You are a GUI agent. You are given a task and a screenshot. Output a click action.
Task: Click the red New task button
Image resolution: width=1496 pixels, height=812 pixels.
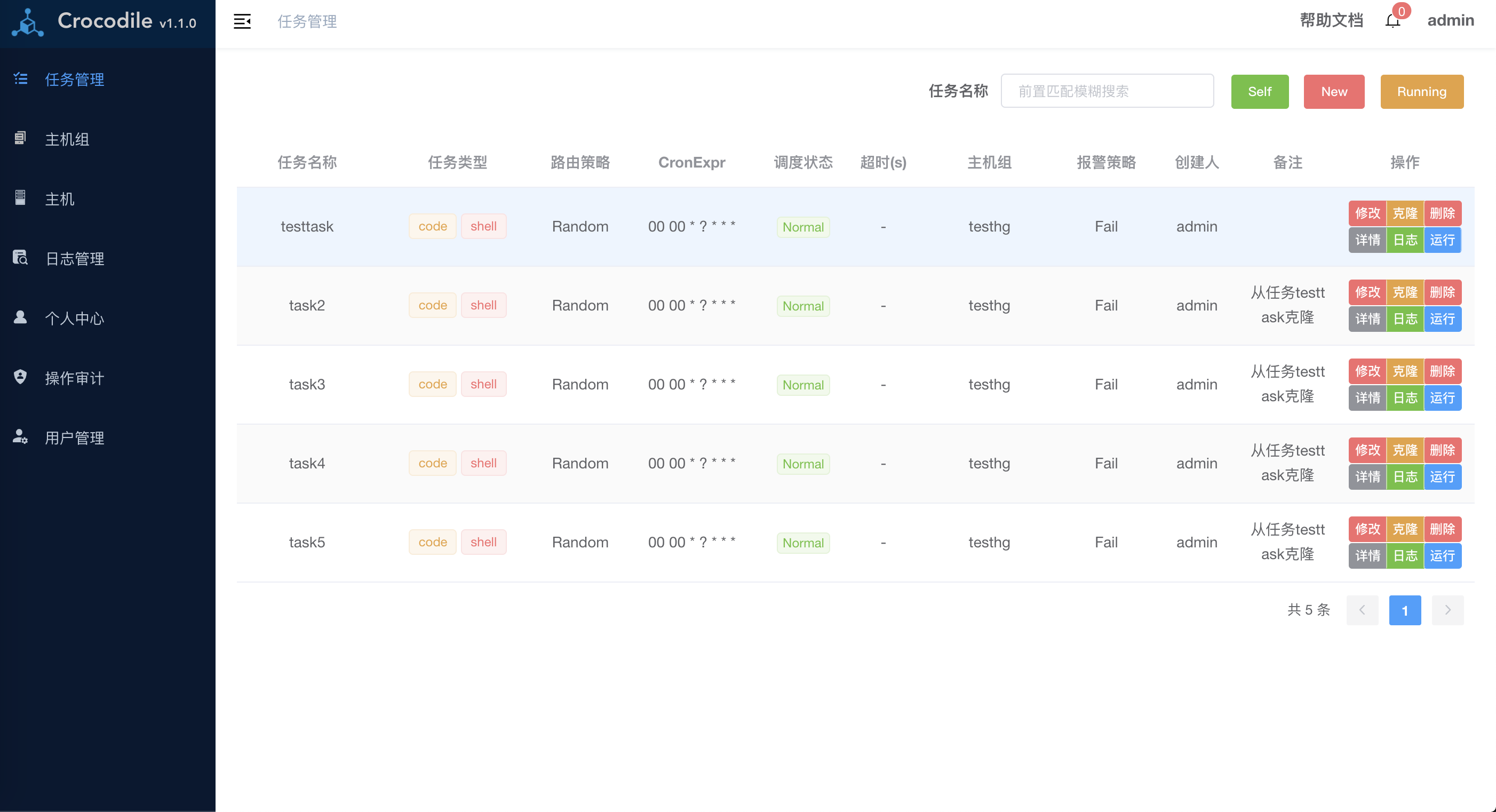[x=1333, y=92]
